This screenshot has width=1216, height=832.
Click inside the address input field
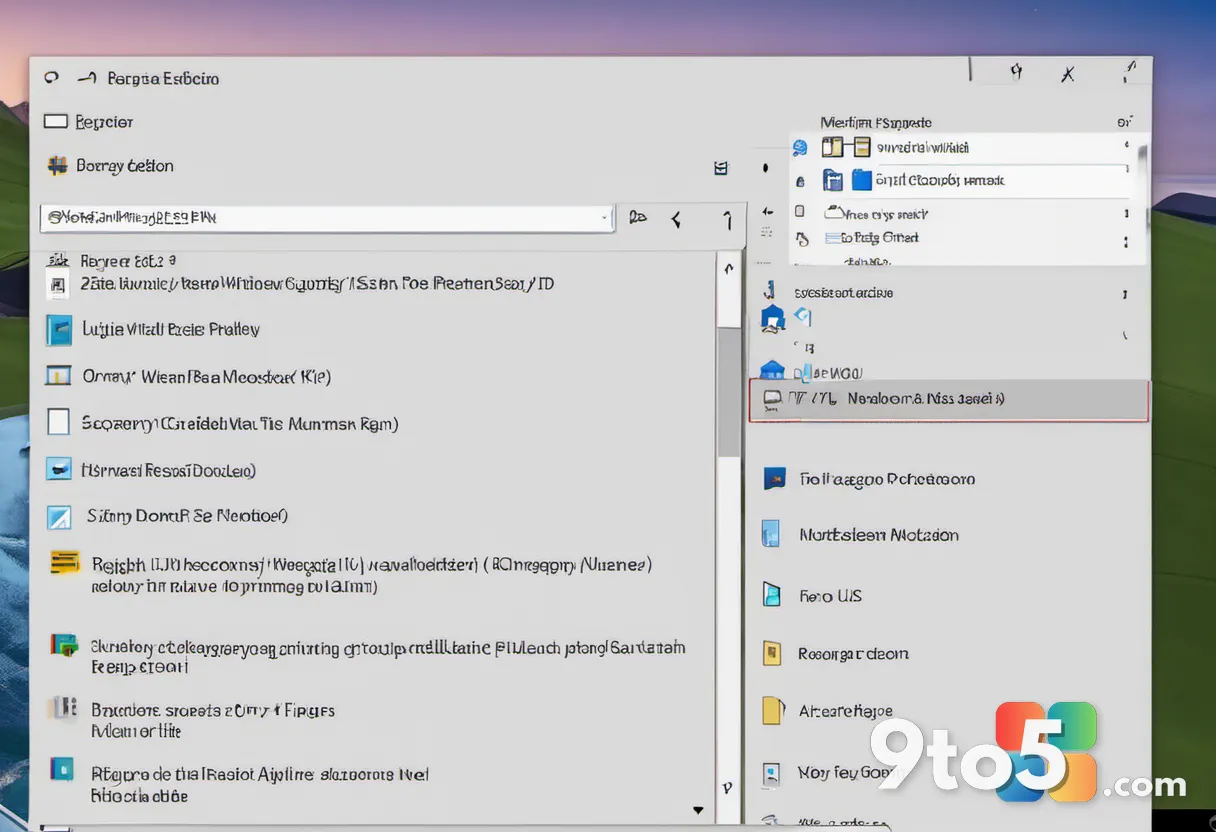(x=327, y=218)
